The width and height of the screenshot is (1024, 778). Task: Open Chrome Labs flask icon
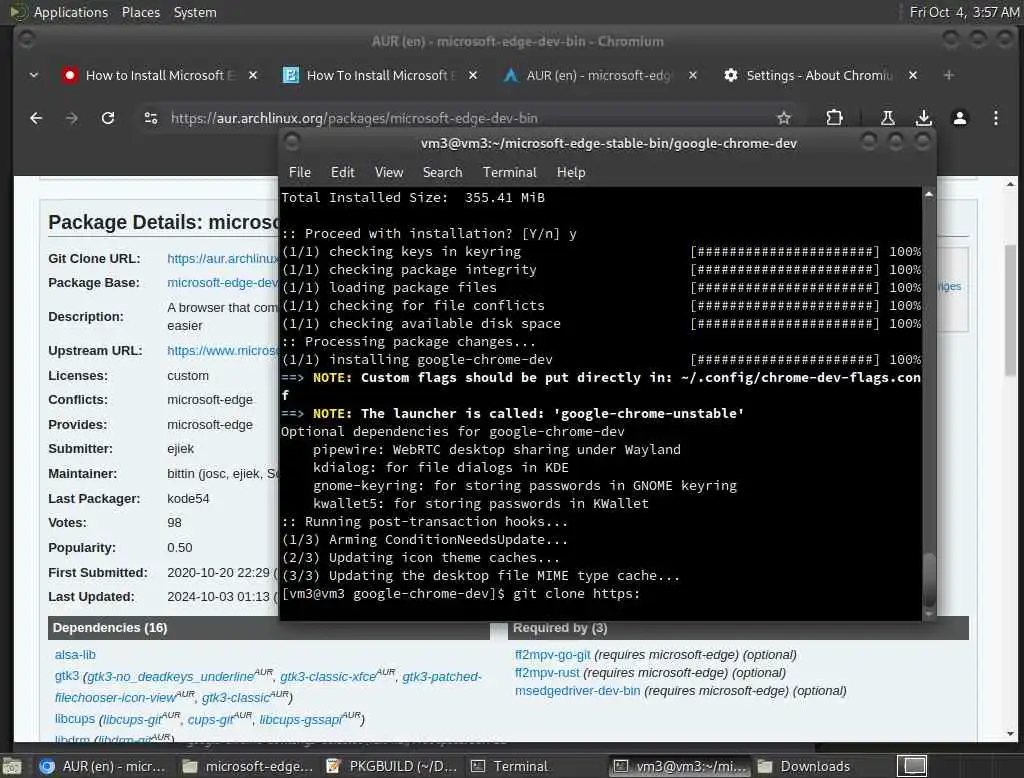[x=888, y=118]
